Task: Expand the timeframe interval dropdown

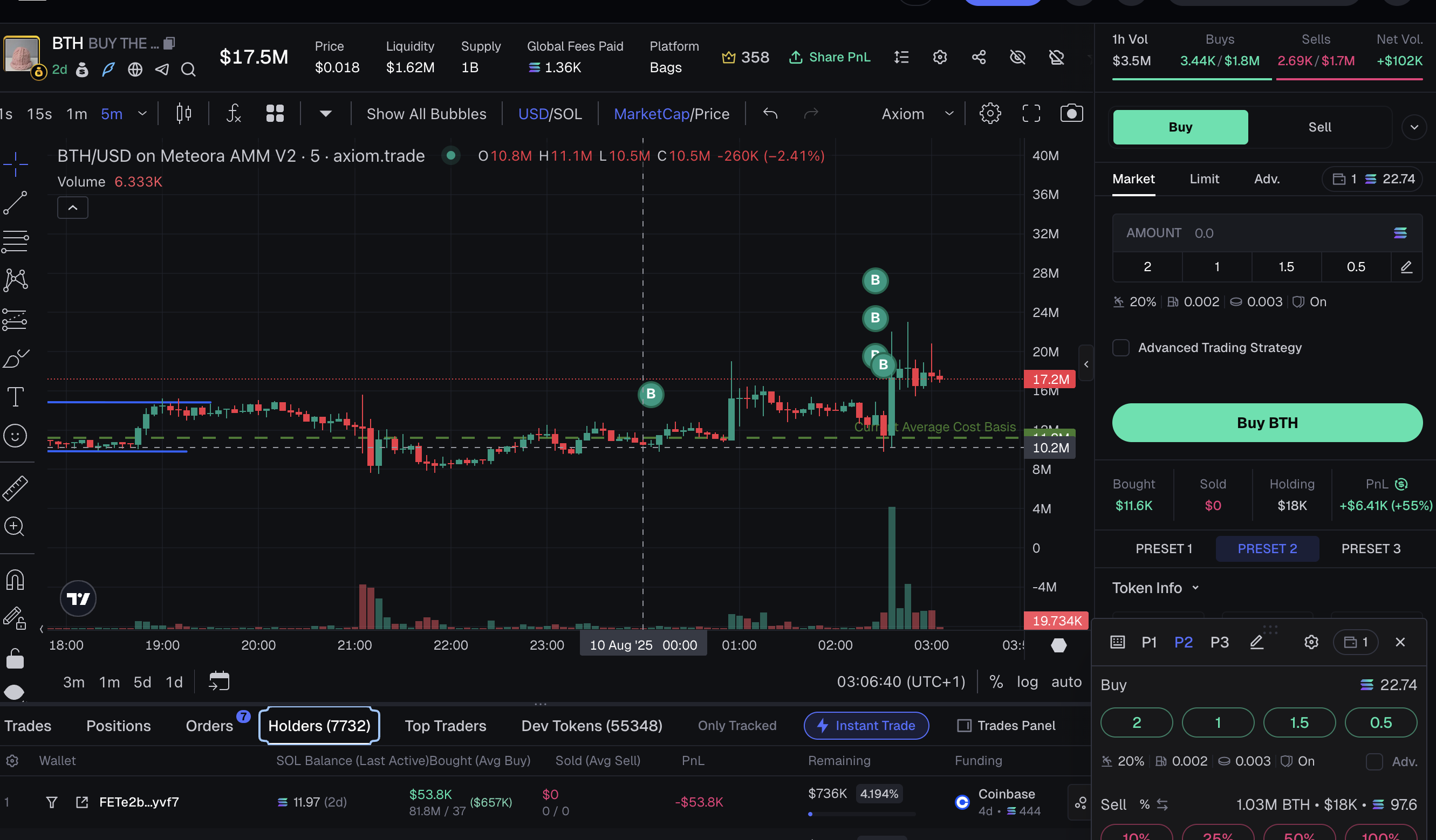Action: [x=142, y=114]
